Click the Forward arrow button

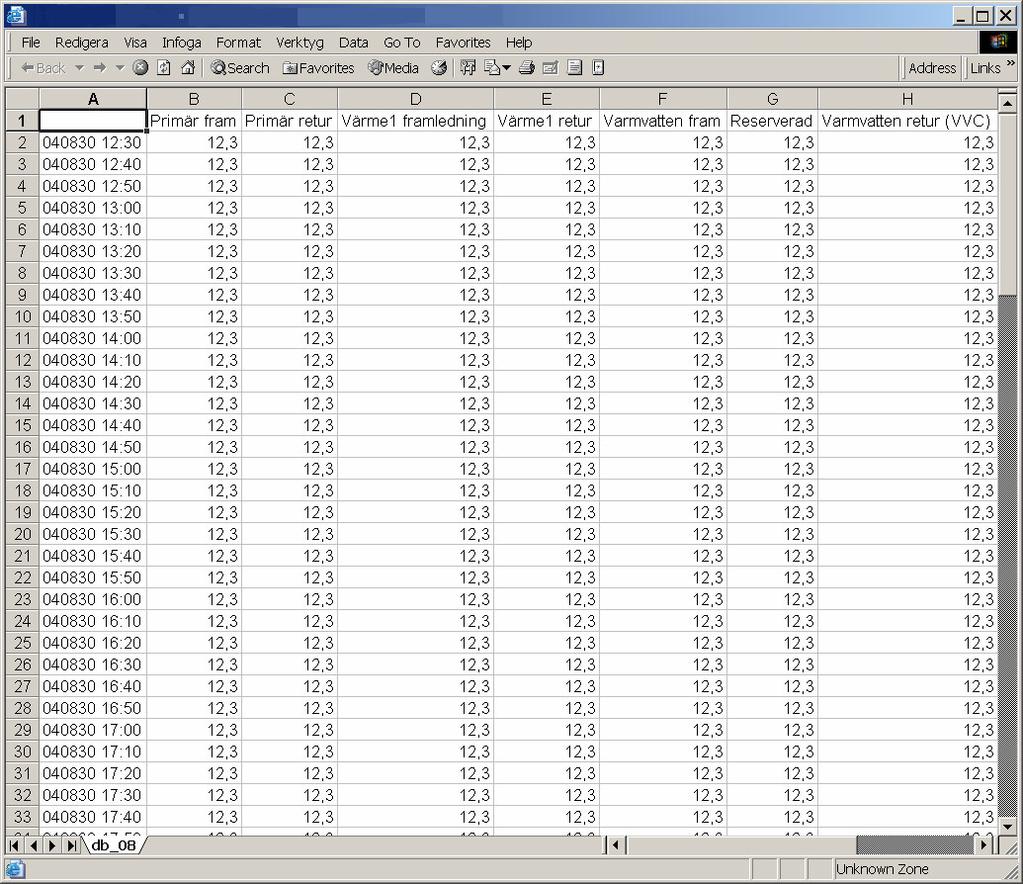[x=100, y=68]
